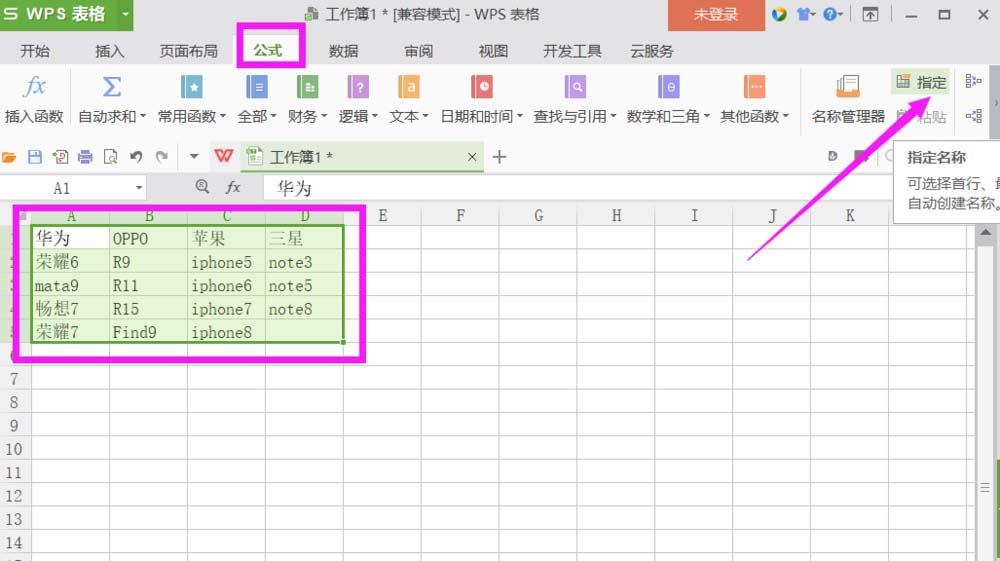Select cell containing 苹果

[226, 238]
